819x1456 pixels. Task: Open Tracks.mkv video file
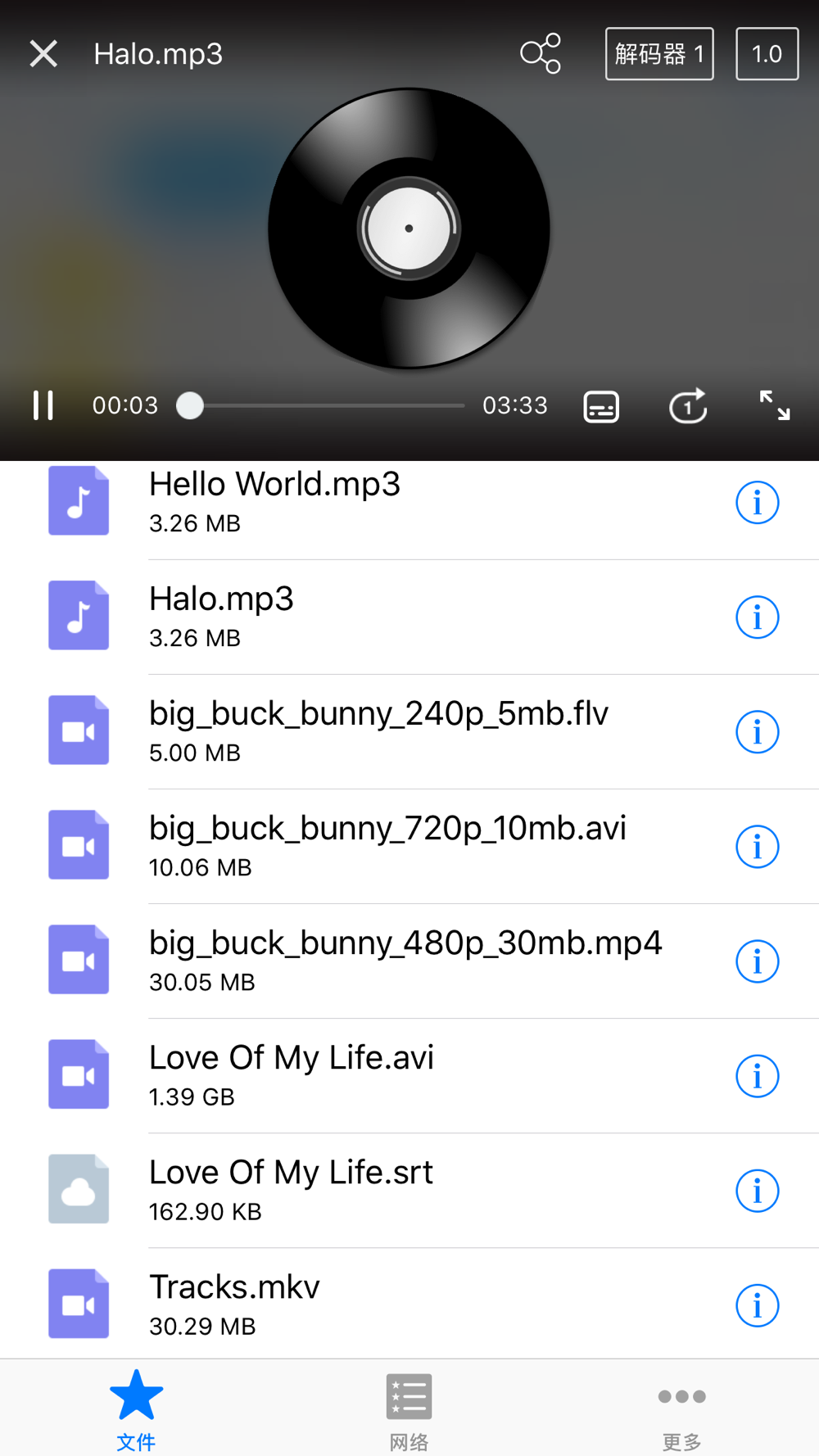pyautogui.click(x=409, y=1304)
